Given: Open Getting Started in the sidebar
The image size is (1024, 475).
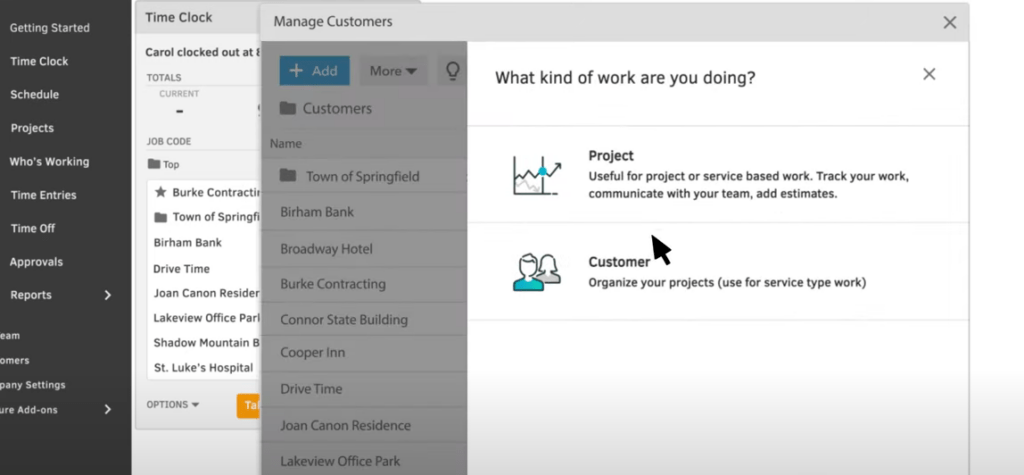Looking at the screenshot, I should (x=50, y=28).
